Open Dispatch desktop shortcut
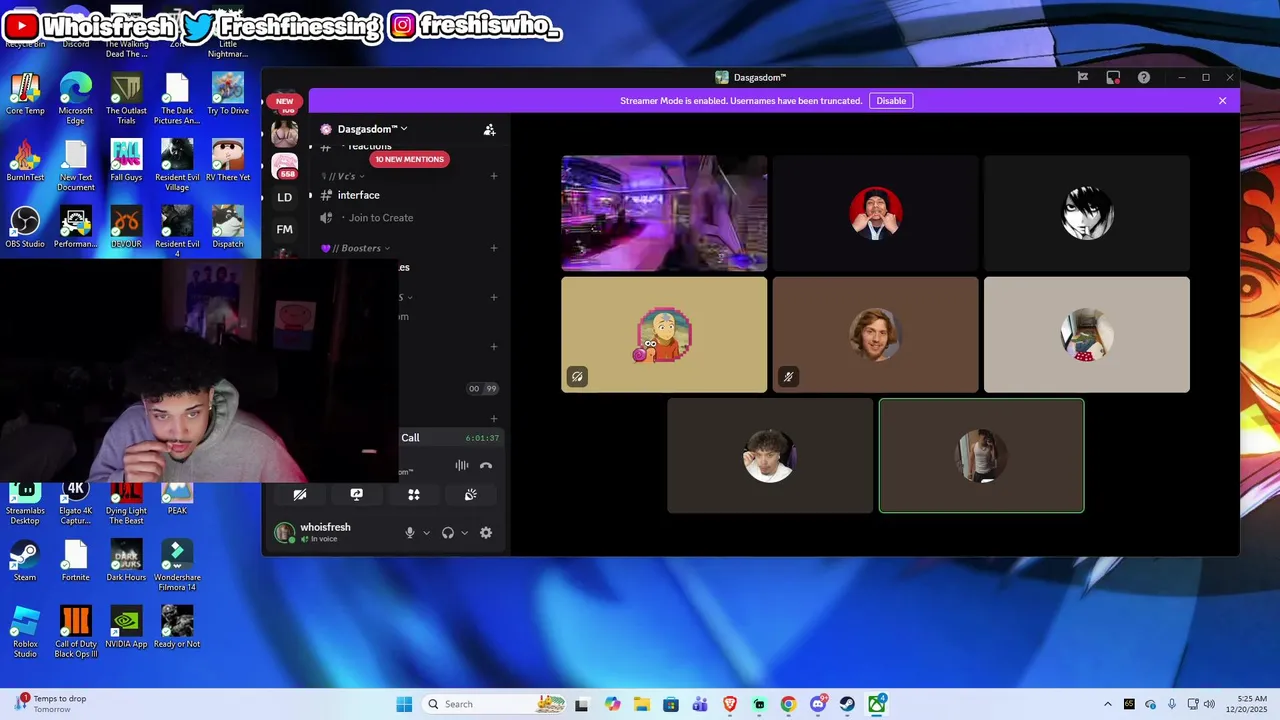 click(228, 229)
